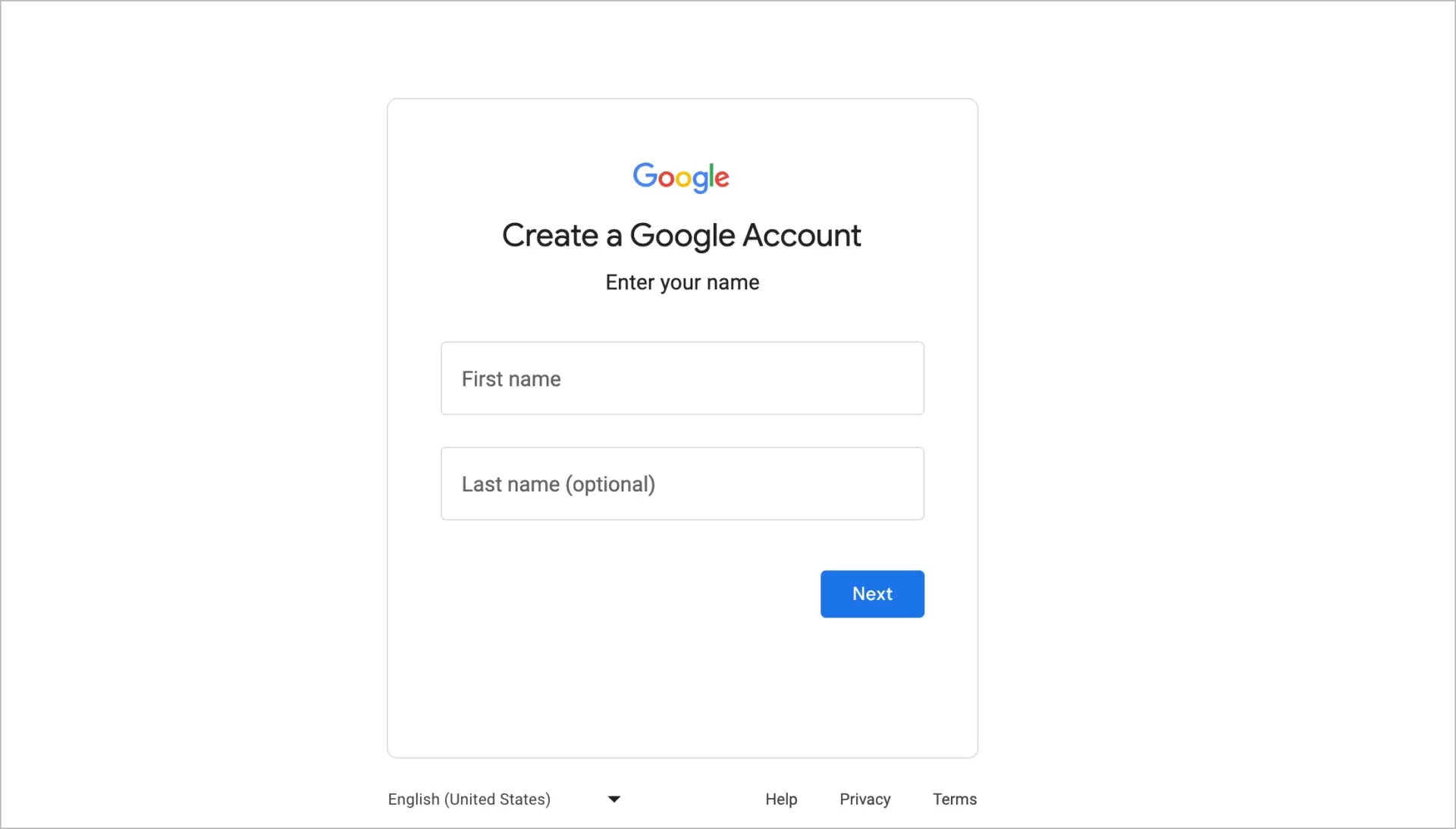This screenshot has height=829, width=1456.
Task: Click the Google logo
Action: [x=680, y=177]
